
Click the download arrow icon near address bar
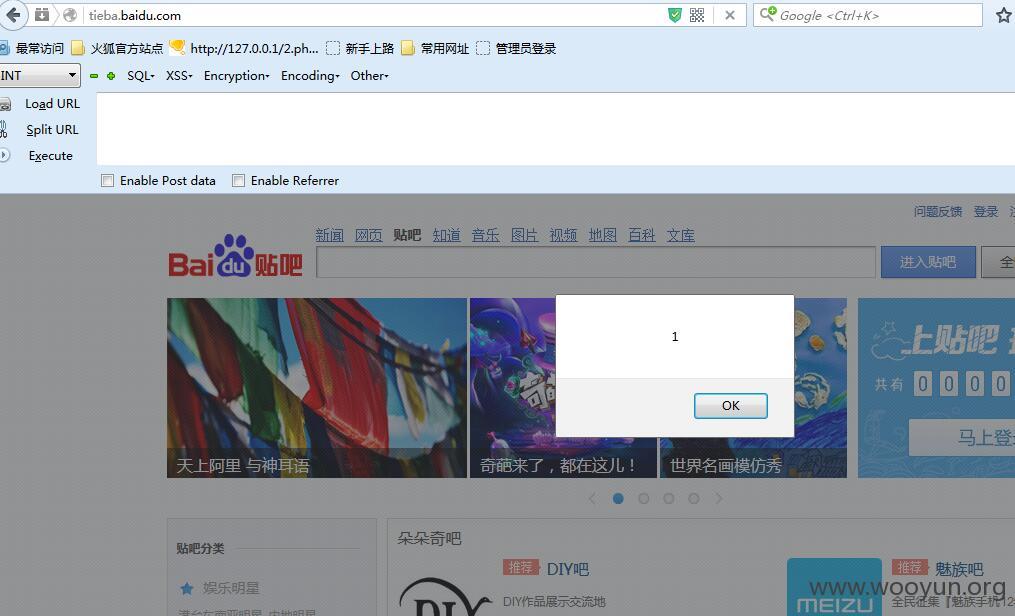[x=41, y=14]
